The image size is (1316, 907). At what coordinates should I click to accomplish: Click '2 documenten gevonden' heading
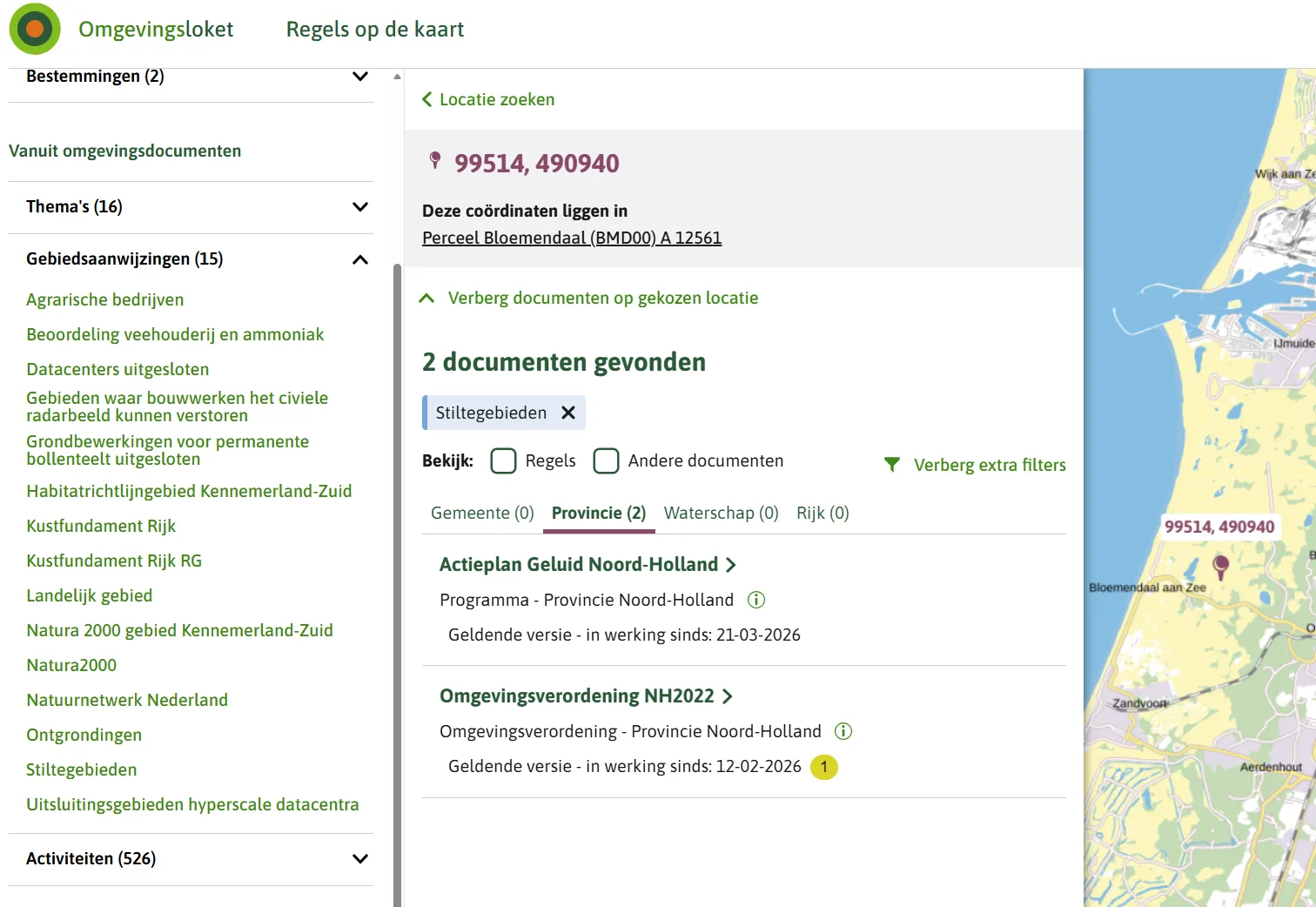pos(564,362)
